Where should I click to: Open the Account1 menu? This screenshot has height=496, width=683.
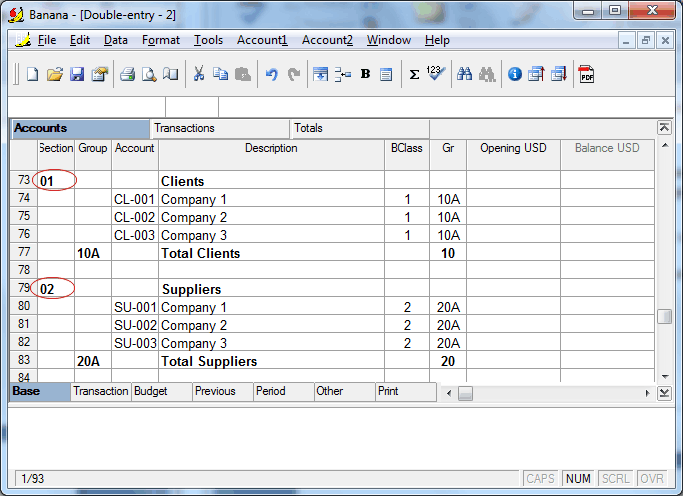(262, 40)
